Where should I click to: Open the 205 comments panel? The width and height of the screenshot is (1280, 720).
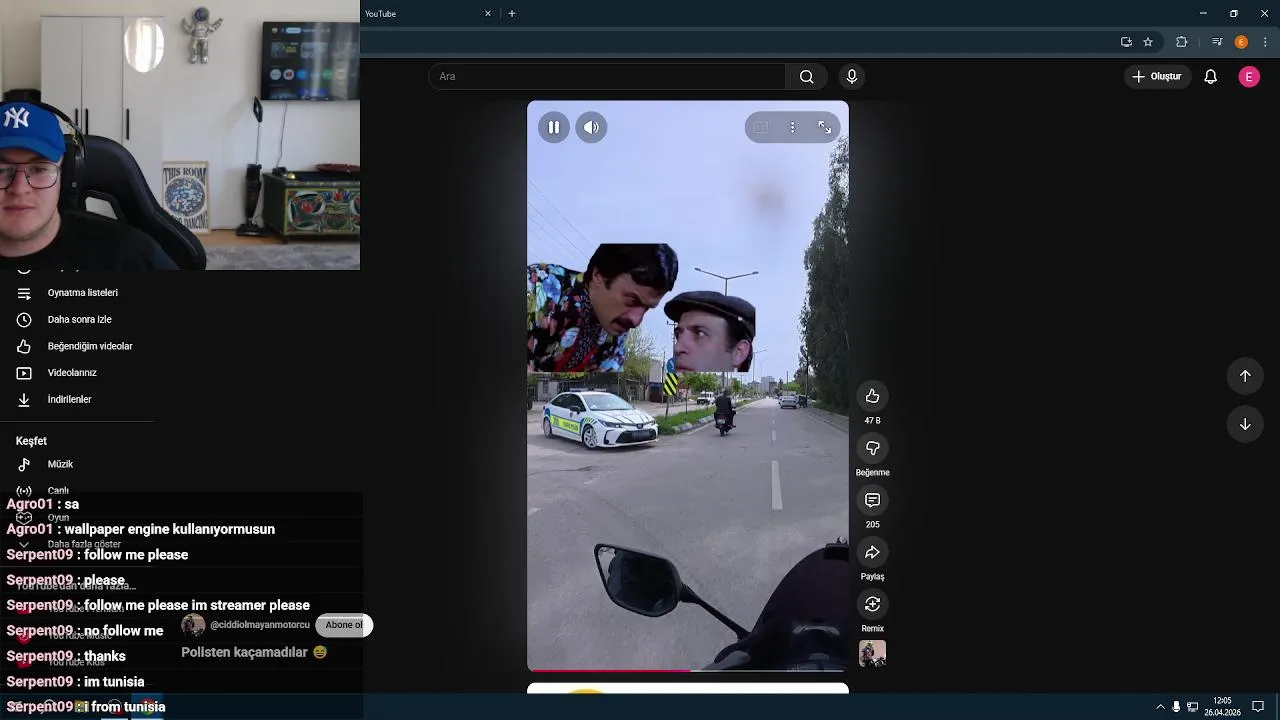[x=872, y=500]
